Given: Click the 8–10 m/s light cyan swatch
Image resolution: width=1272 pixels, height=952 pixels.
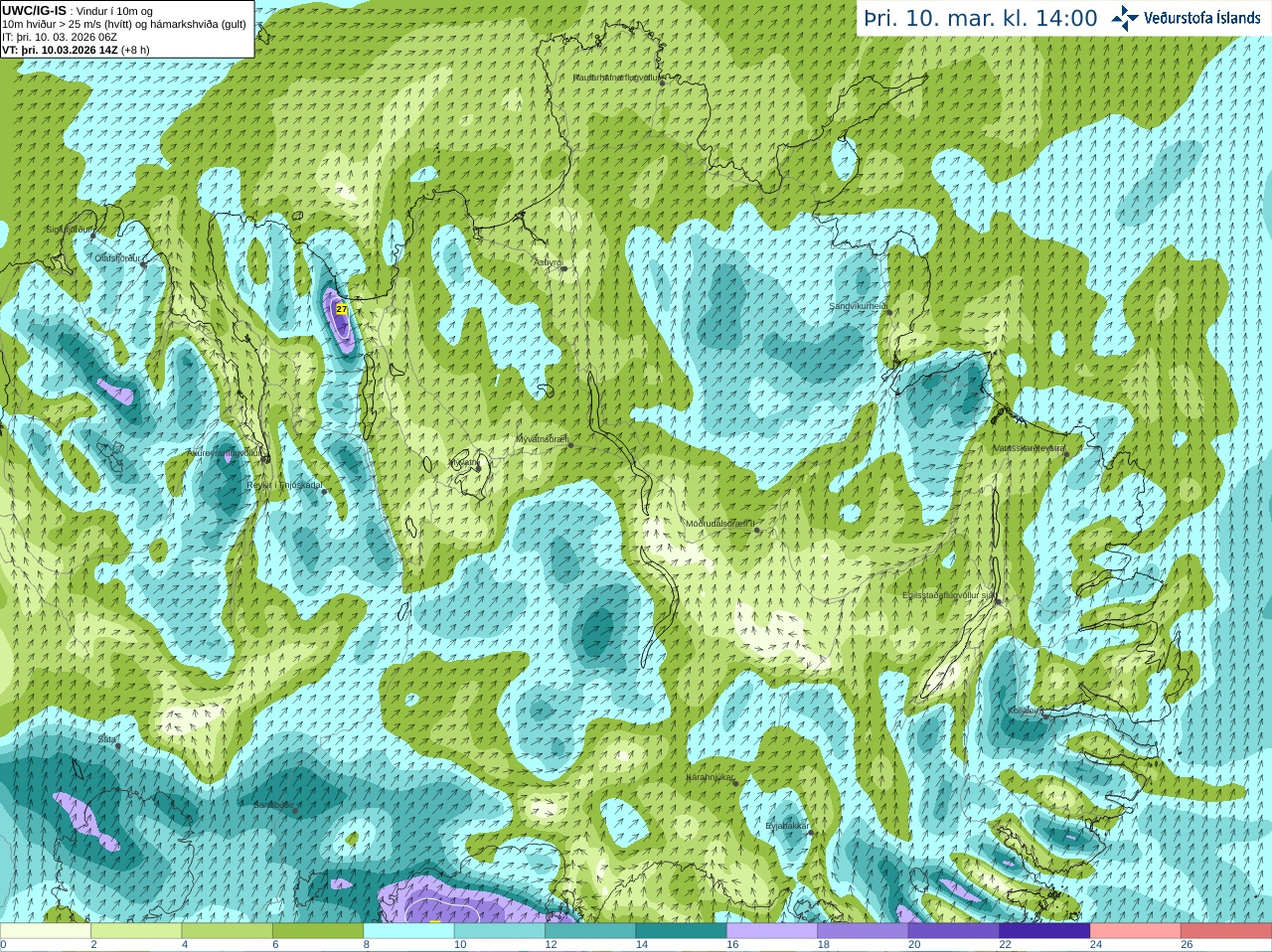Looking at the screenshot, I should tap(409, 931).
